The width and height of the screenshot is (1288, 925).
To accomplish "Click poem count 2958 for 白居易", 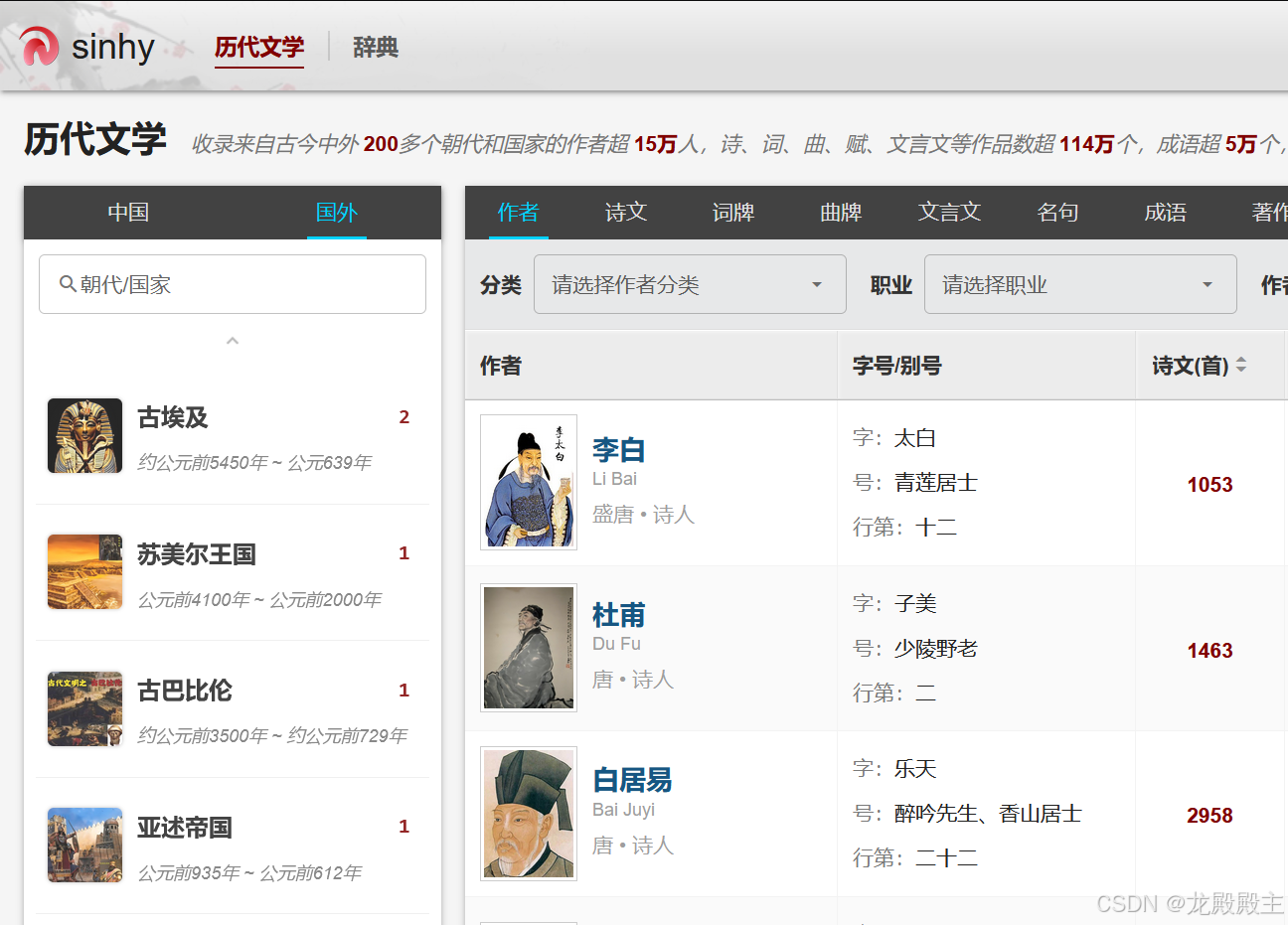I will (1209, 816).
